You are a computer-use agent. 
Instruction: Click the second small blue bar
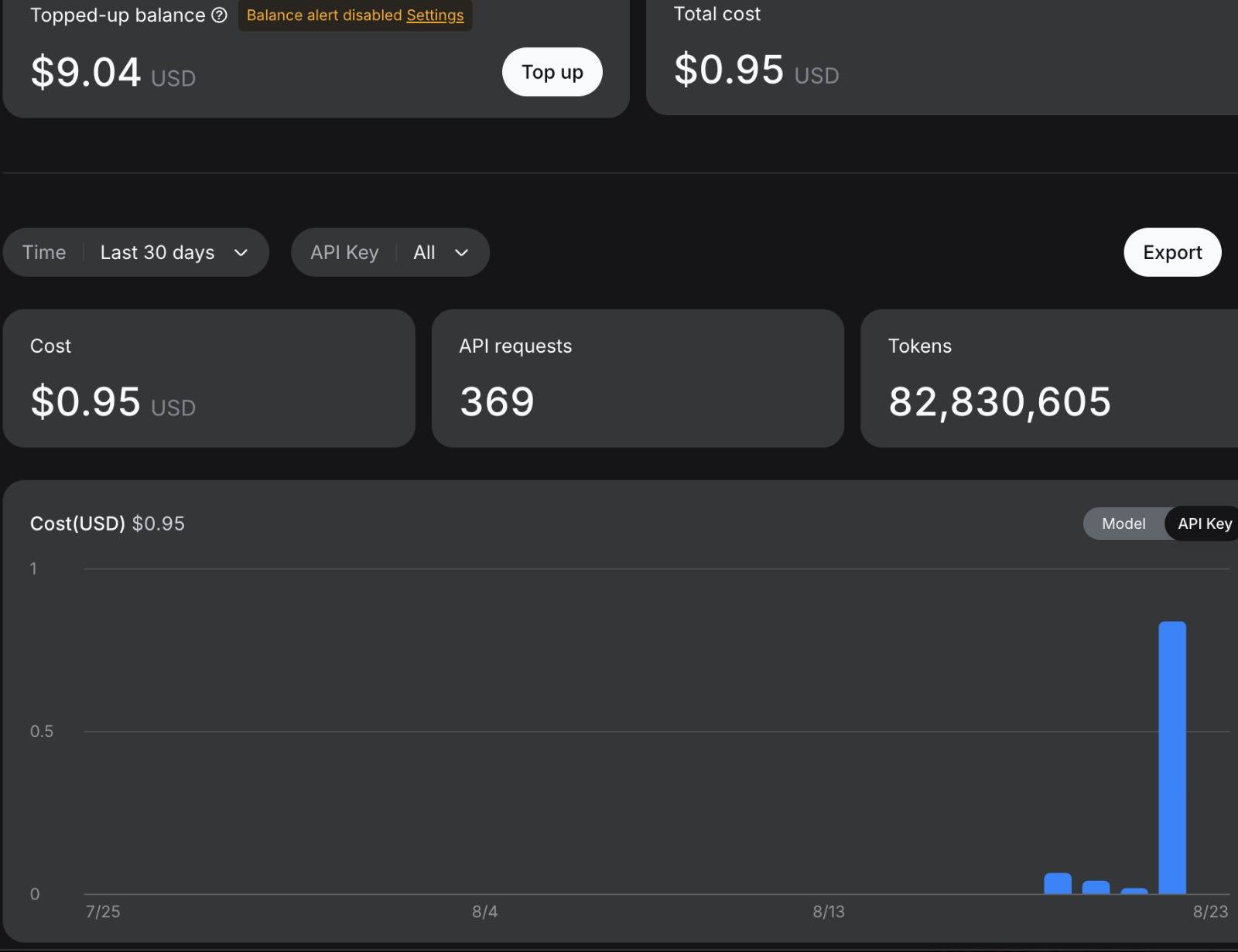pyautogui.click(x=1096, y=888)
